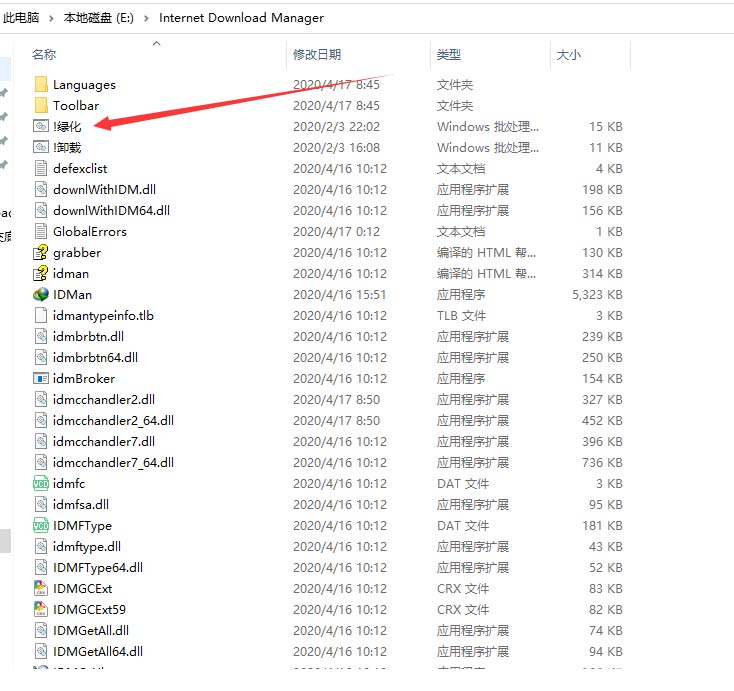Viewport: 734px width, 691px height.
Task: Click the idmbrbtn64.dll file icon
Action: pos(41,357)
